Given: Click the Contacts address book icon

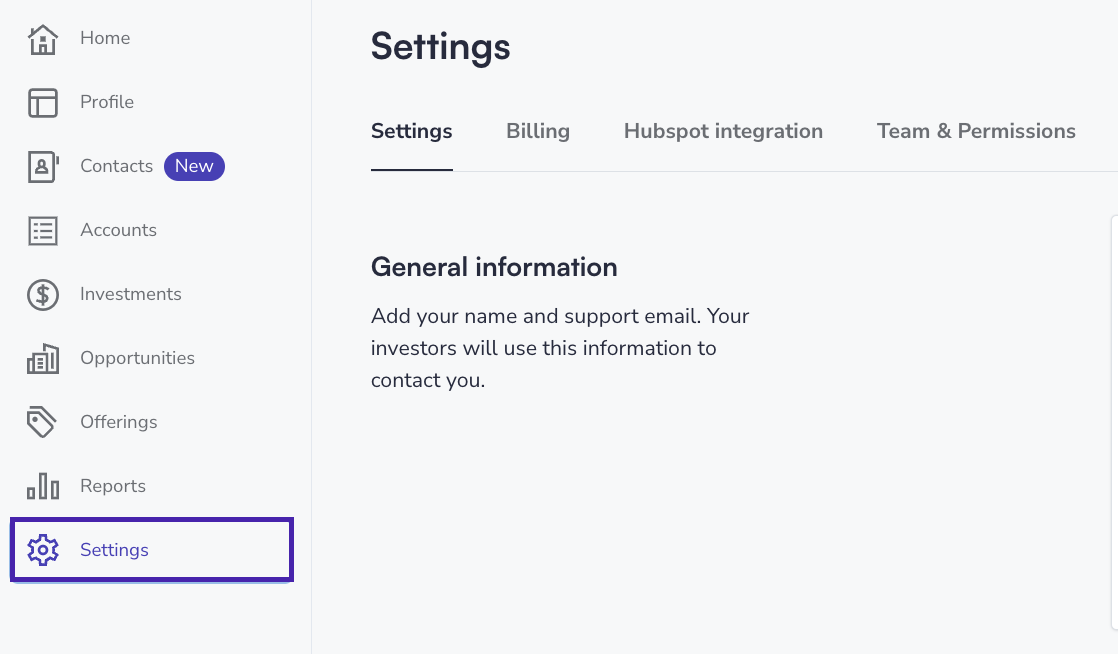Looking at the screenshot, I should [x=43, y=167].
